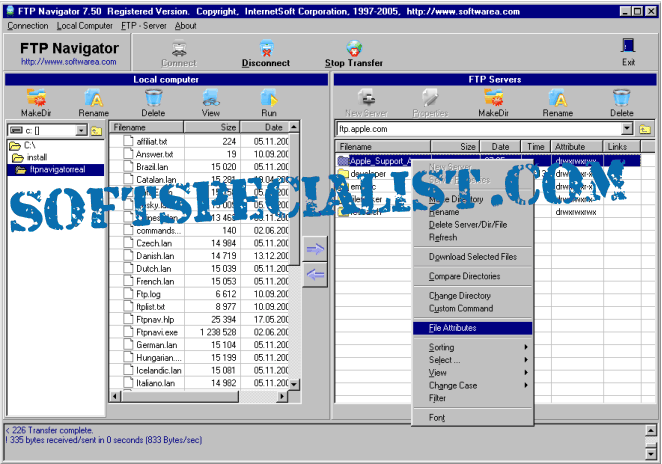Click the upload right-arrow transfer button
Viewport: 662px width, 464px height.
tap(315, 249)
